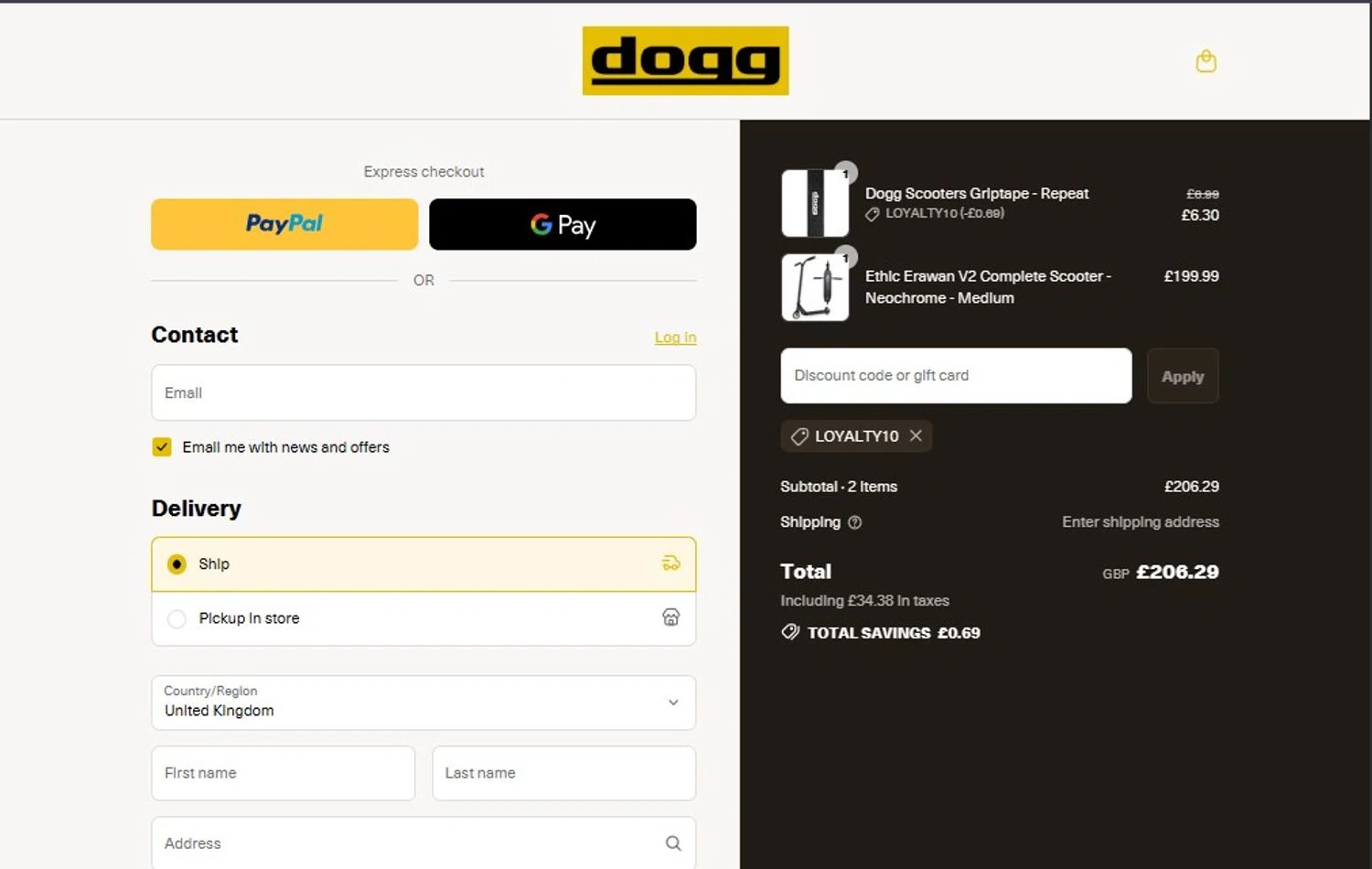Click the £199.99 scooter price
The width and height of the screenshot is (1372, 869).
(1191, 276)
